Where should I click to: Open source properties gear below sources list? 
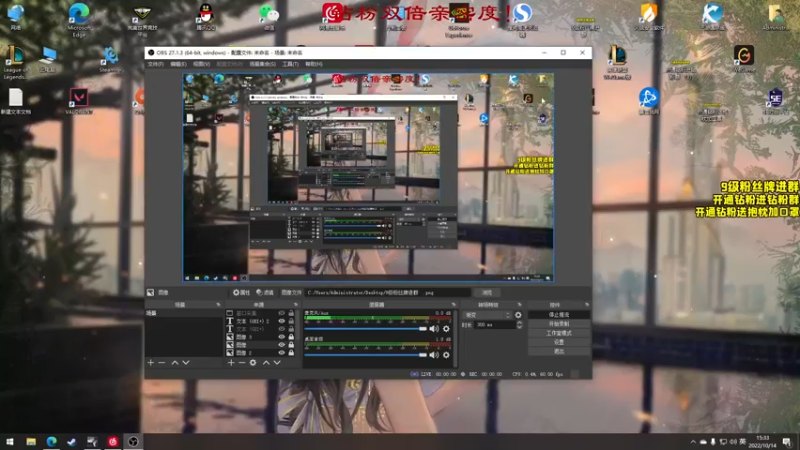point(253,362)
